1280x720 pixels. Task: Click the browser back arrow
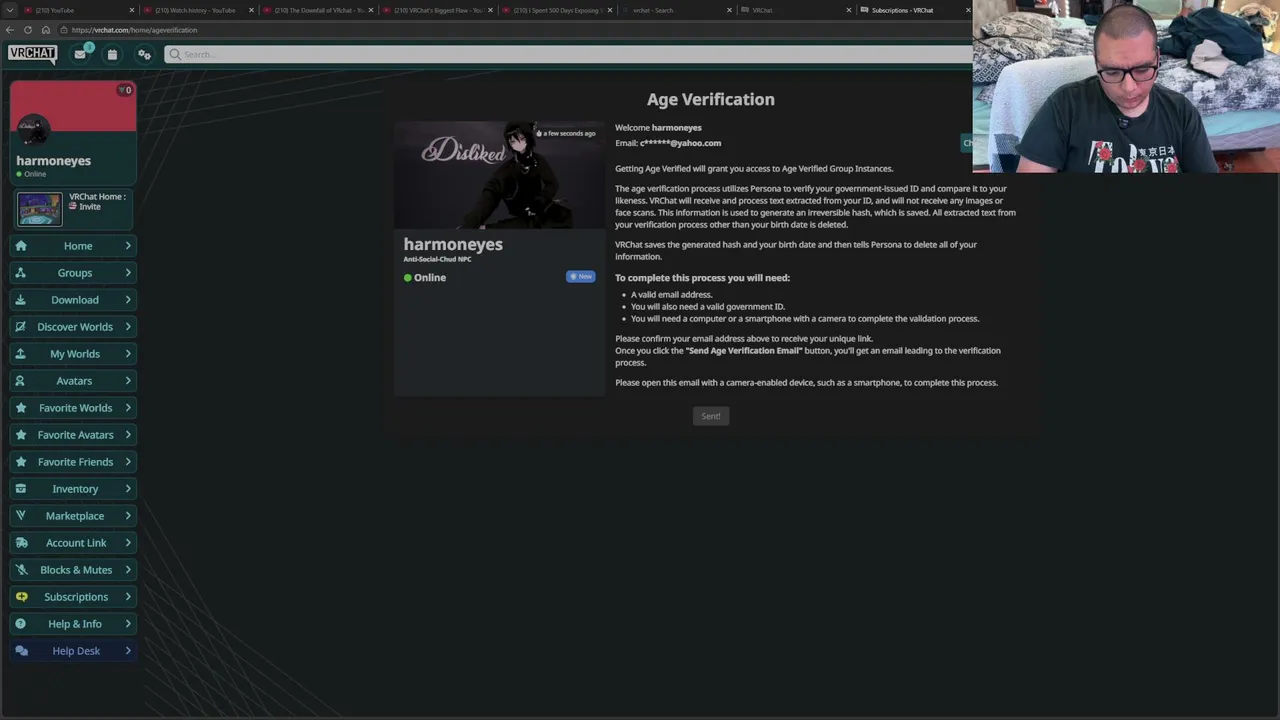10,30
